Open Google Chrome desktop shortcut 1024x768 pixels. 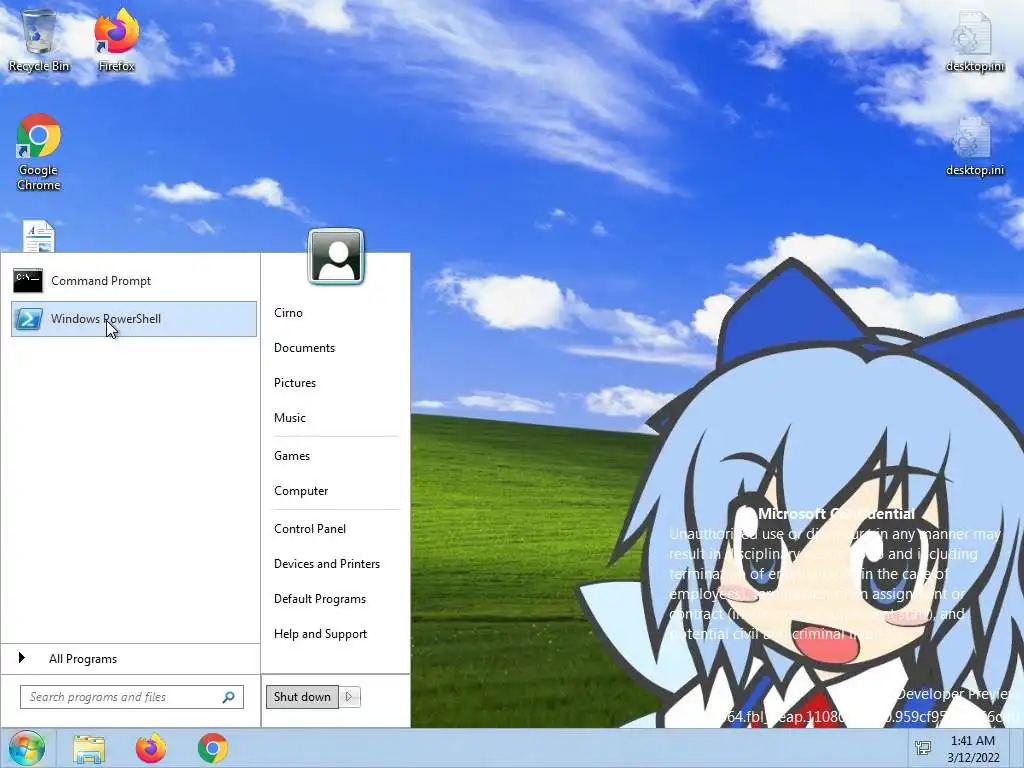pyautogui.click(x=39, y=152)
